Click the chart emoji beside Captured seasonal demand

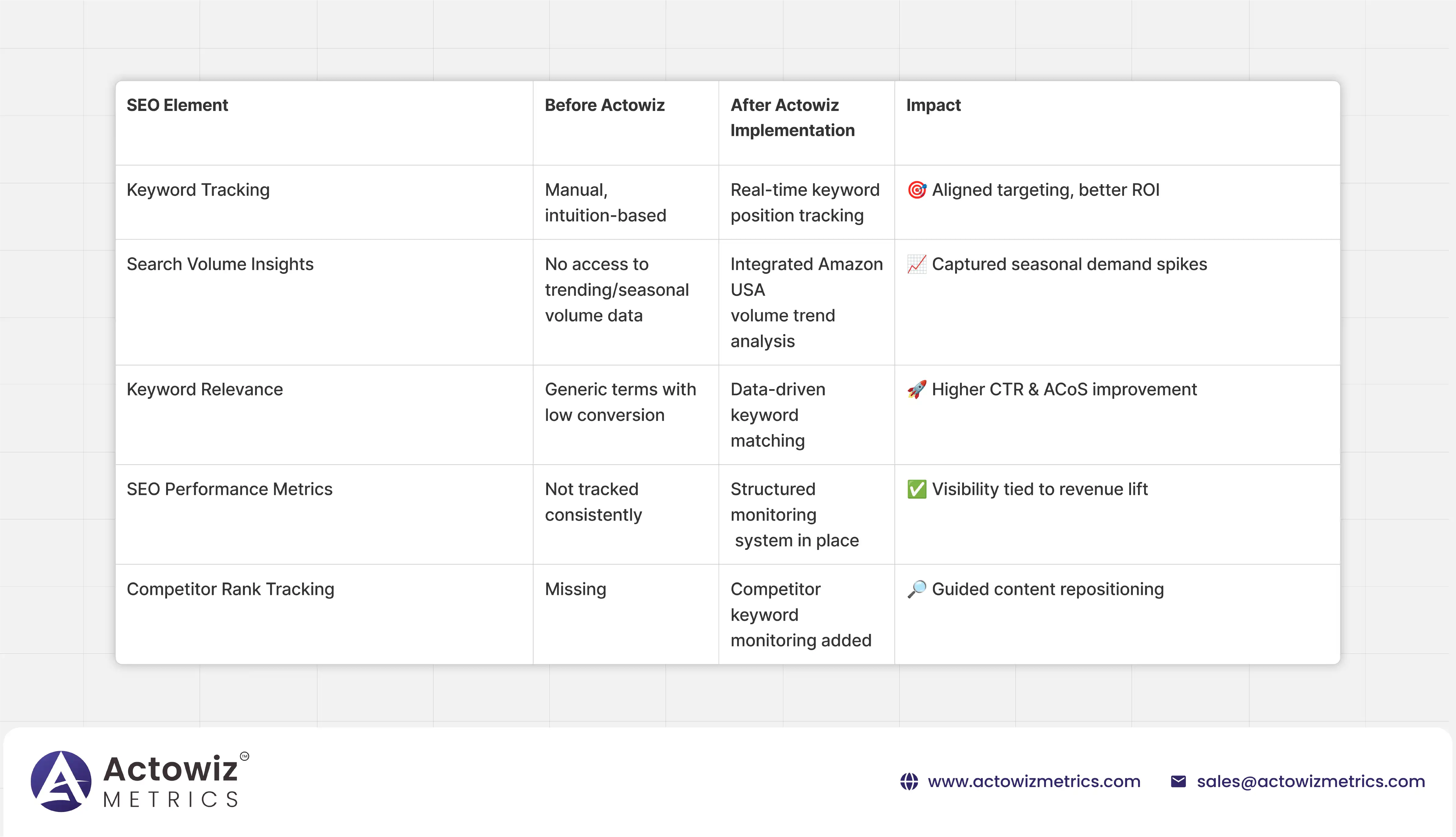(916, 264)
